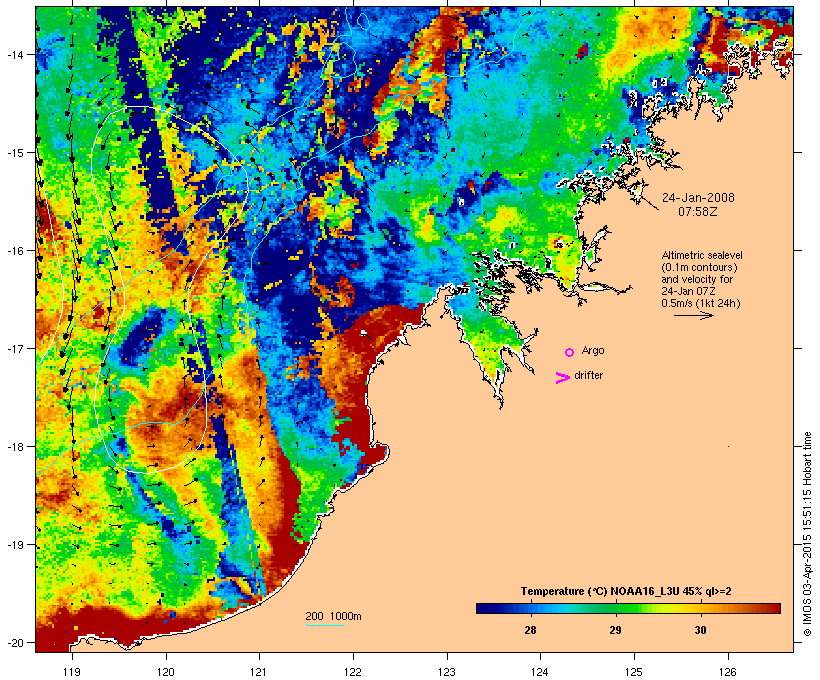Click the 0.5m/s velocity scale arrow

tap(693, 315)
